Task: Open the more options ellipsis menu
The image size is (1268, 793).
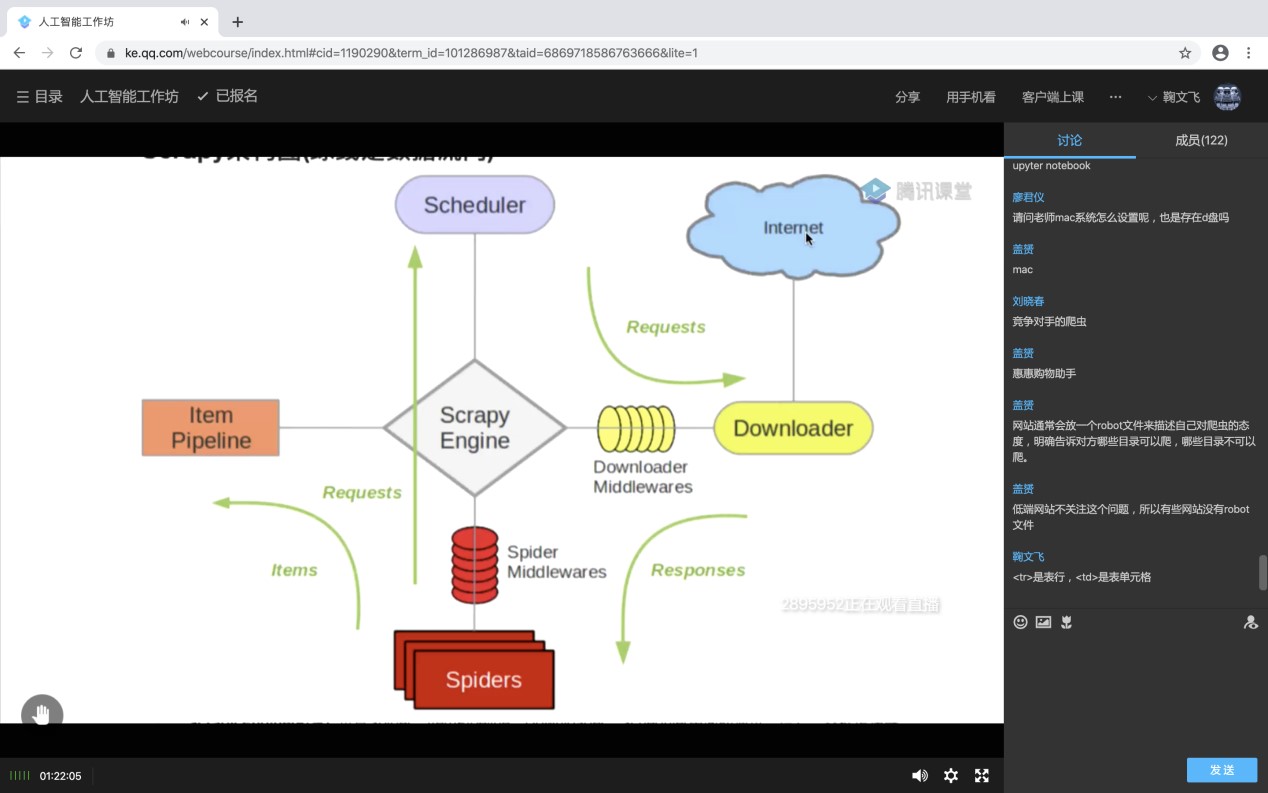Action: (x=1115, y=97)
